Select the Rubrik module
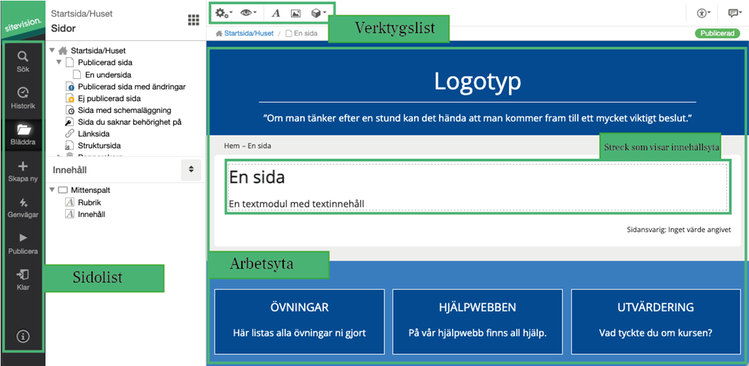 [89, 202]
